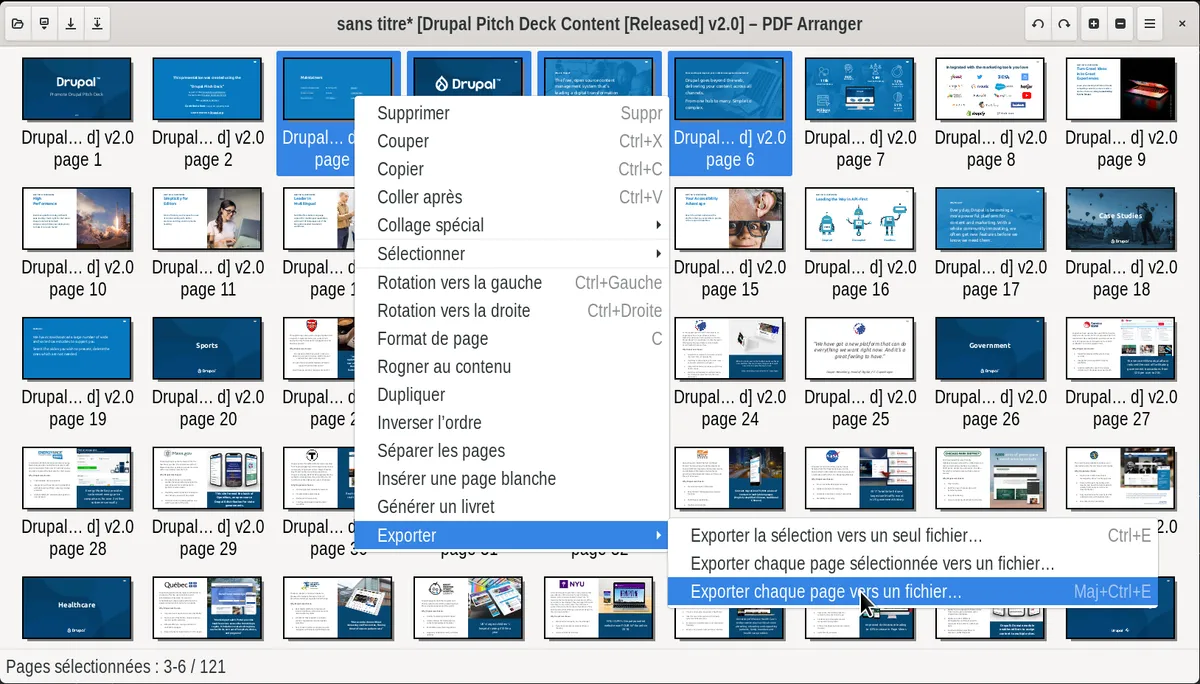Click the Save As icon with dots above arrow
Viewport: 1200px width, 684px height.
pyautogui.click(x=96, y=23)
